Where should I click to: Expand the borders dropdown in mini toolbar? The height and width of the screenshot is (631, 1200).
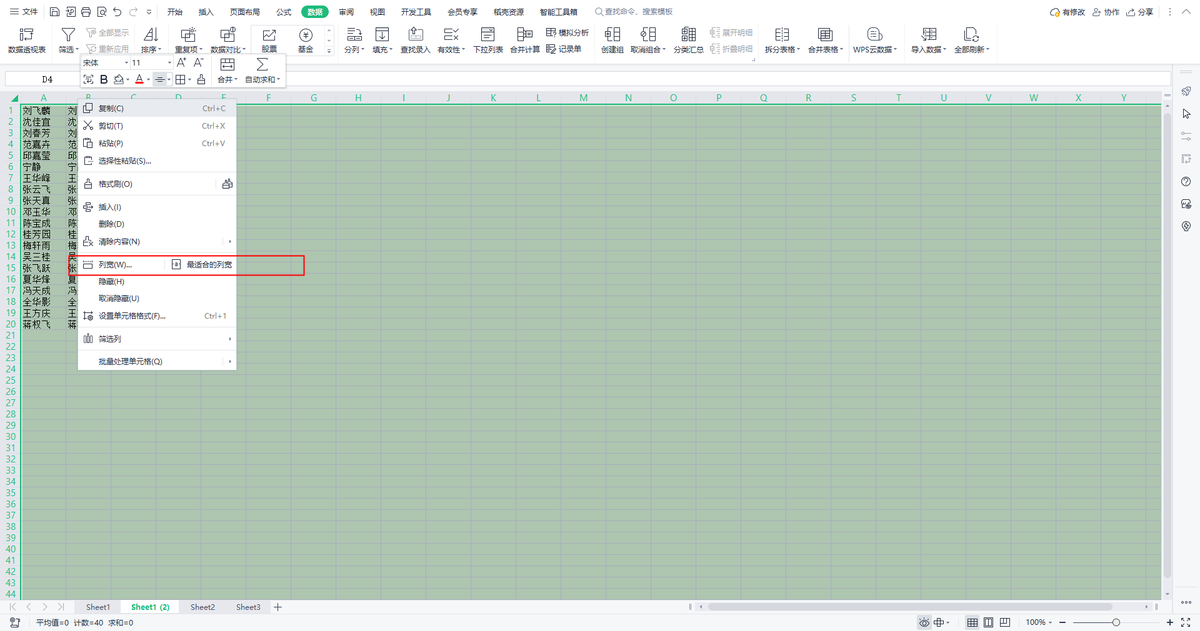point(190,80)
